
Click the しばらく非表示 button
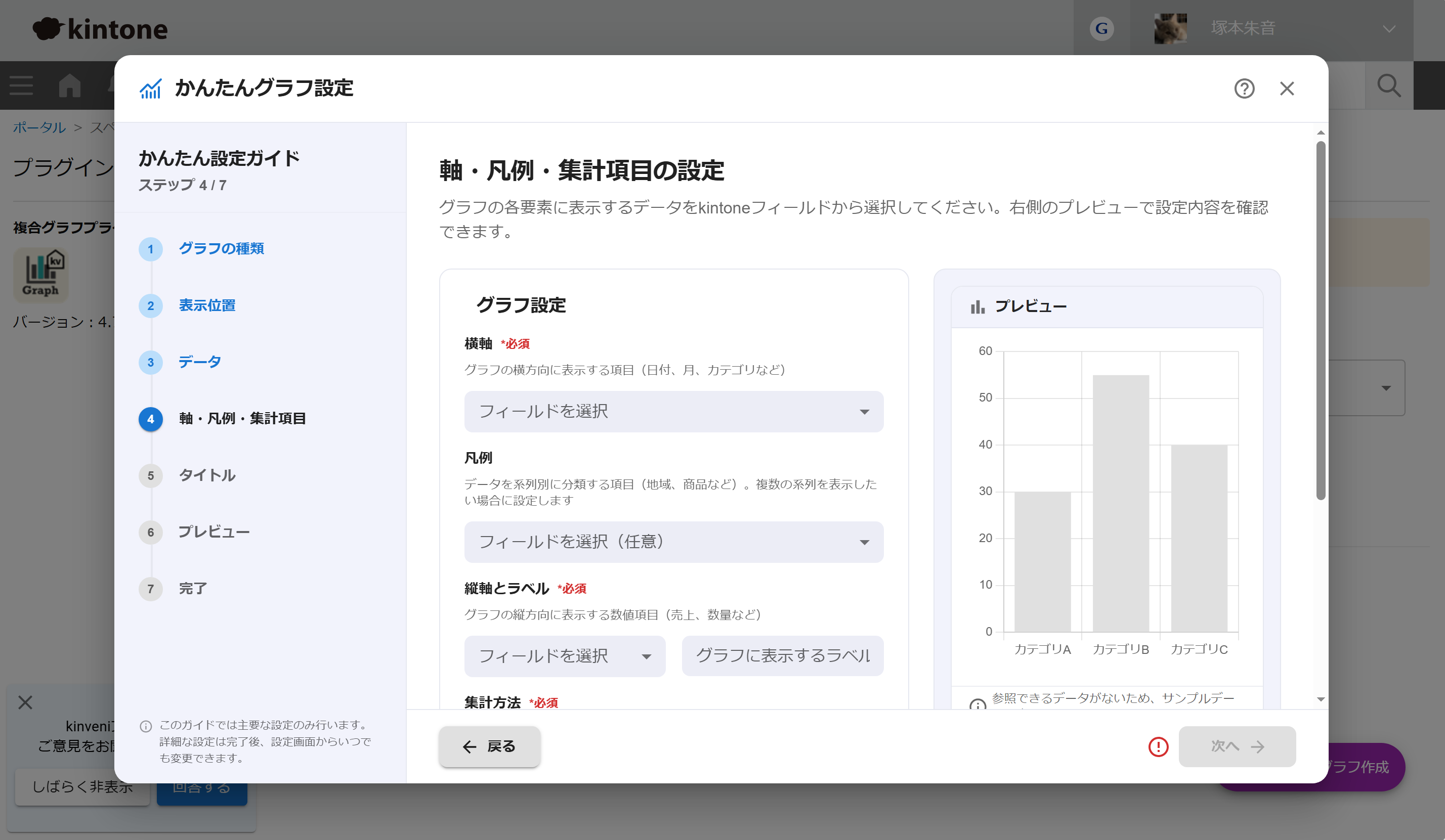[81, 787]
